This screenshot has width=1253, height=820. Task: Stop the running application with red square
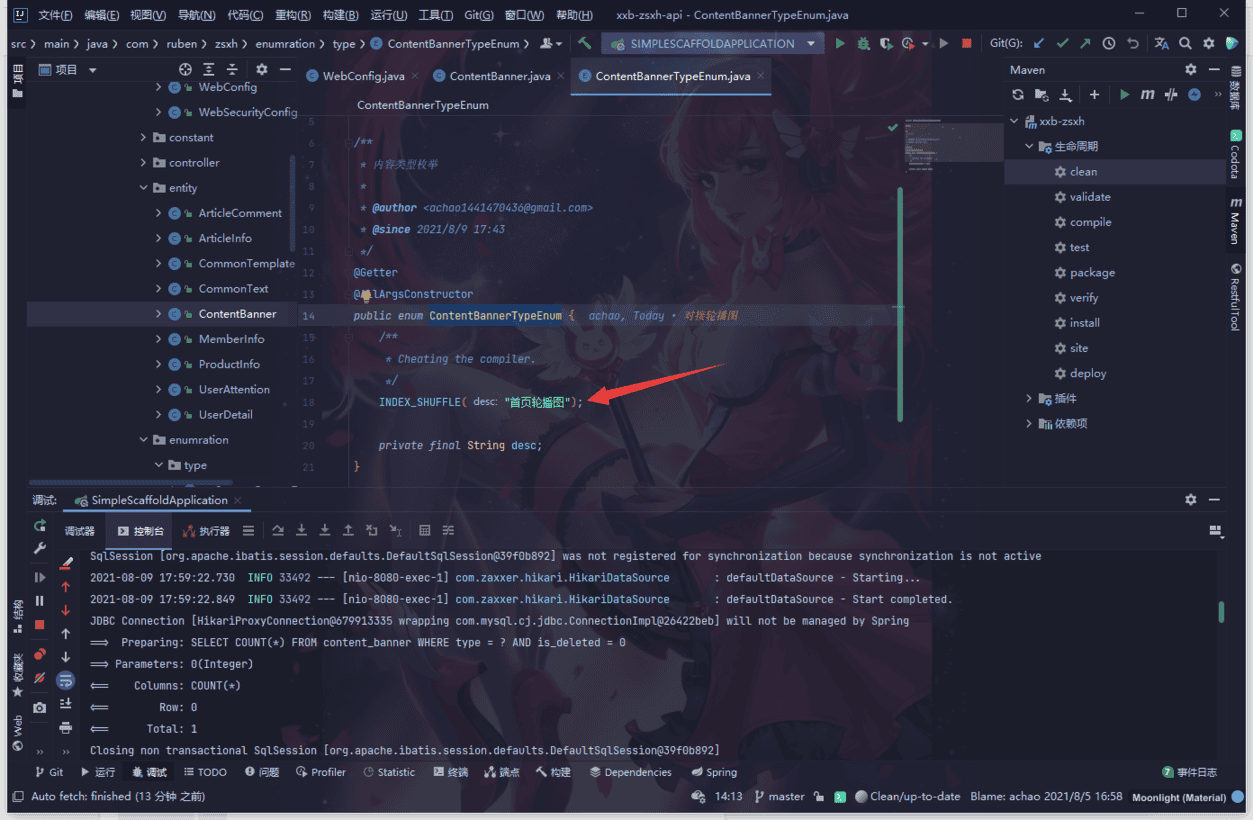pyautogui.click(x=966, y=44)
